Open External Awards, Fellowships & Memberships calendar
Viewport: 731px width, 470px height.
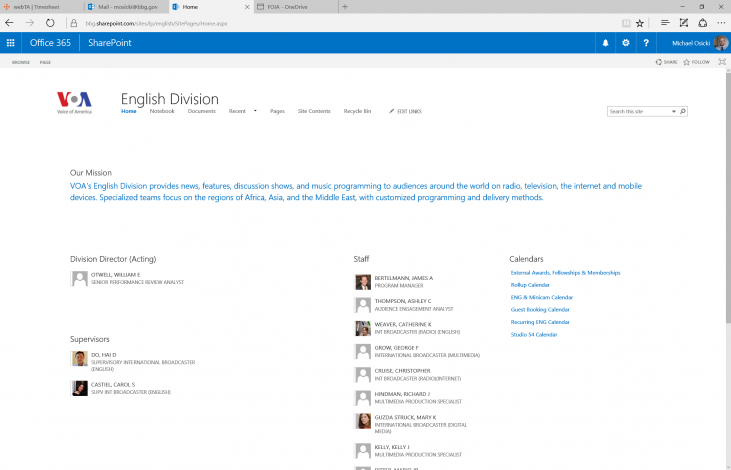coord(565,273)
